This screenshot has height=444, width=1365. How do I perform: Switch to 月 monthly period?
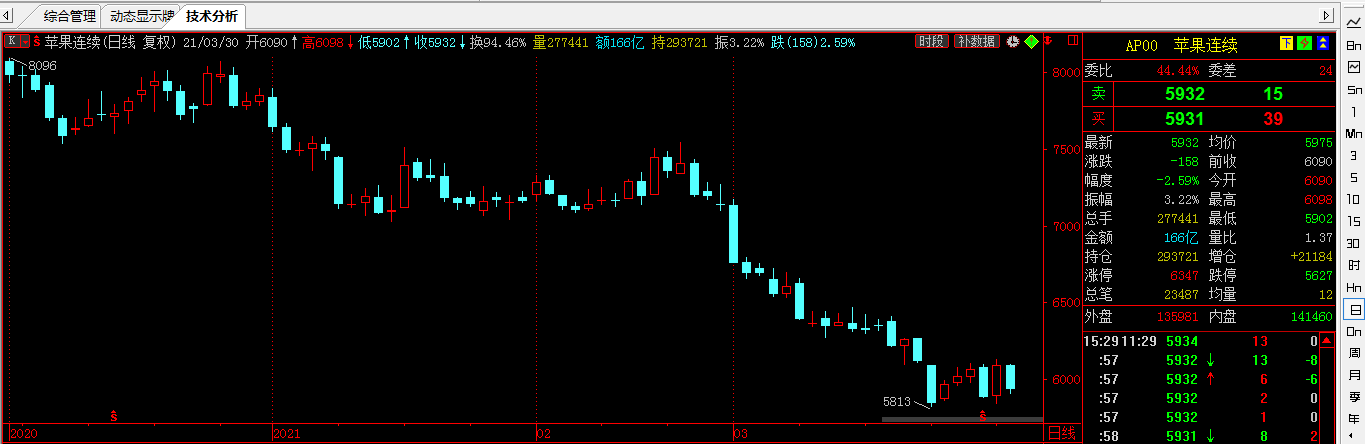click(1354, 374)
